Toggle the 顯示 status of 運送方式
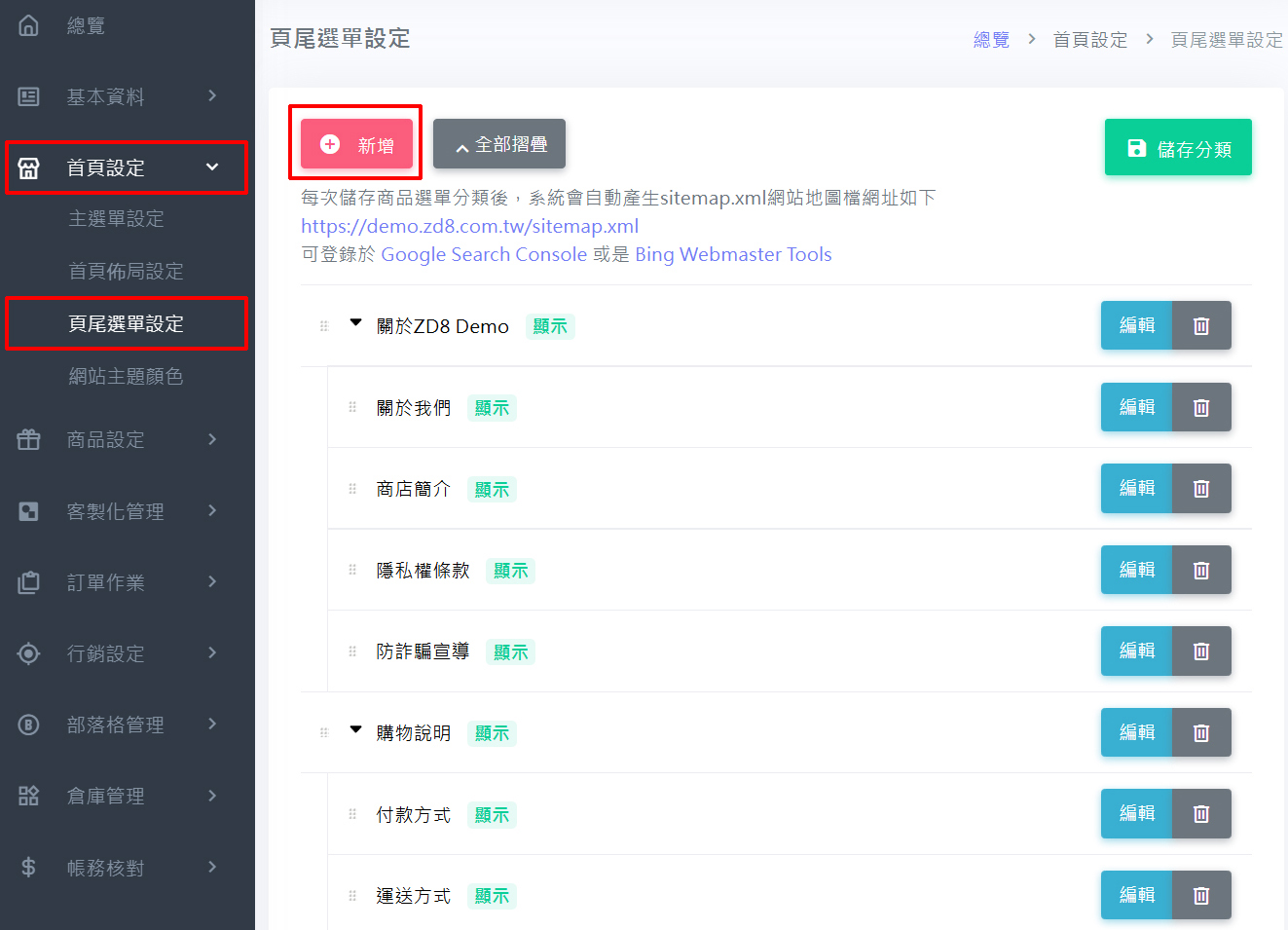Screen dimensions: 1288x930 pyautogui.click(x=492, y=896)
